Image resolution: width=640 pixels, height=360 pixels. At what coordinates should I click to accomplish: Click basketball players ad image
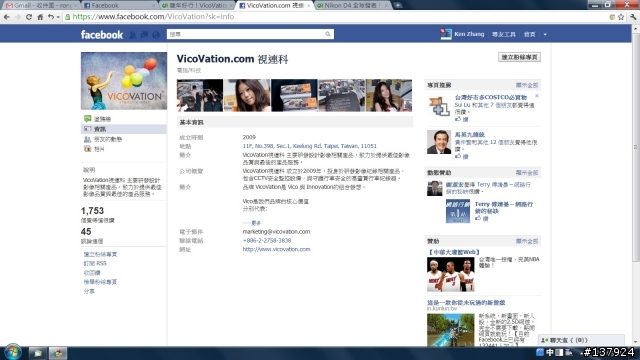pyautogui.click(x=451, y=274)
